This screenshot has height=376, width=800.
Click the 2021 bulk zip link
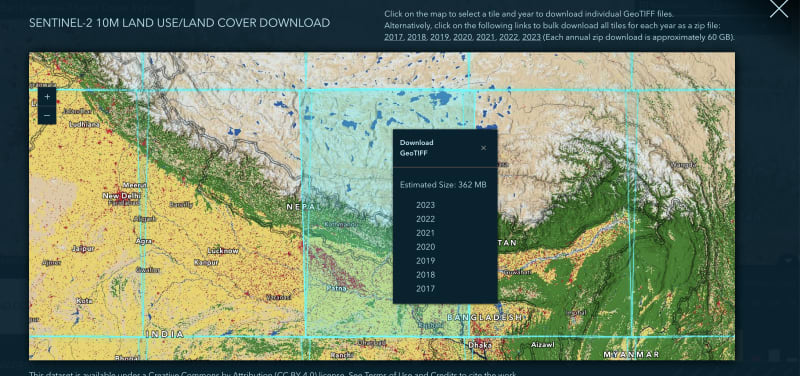pos(485,37)
